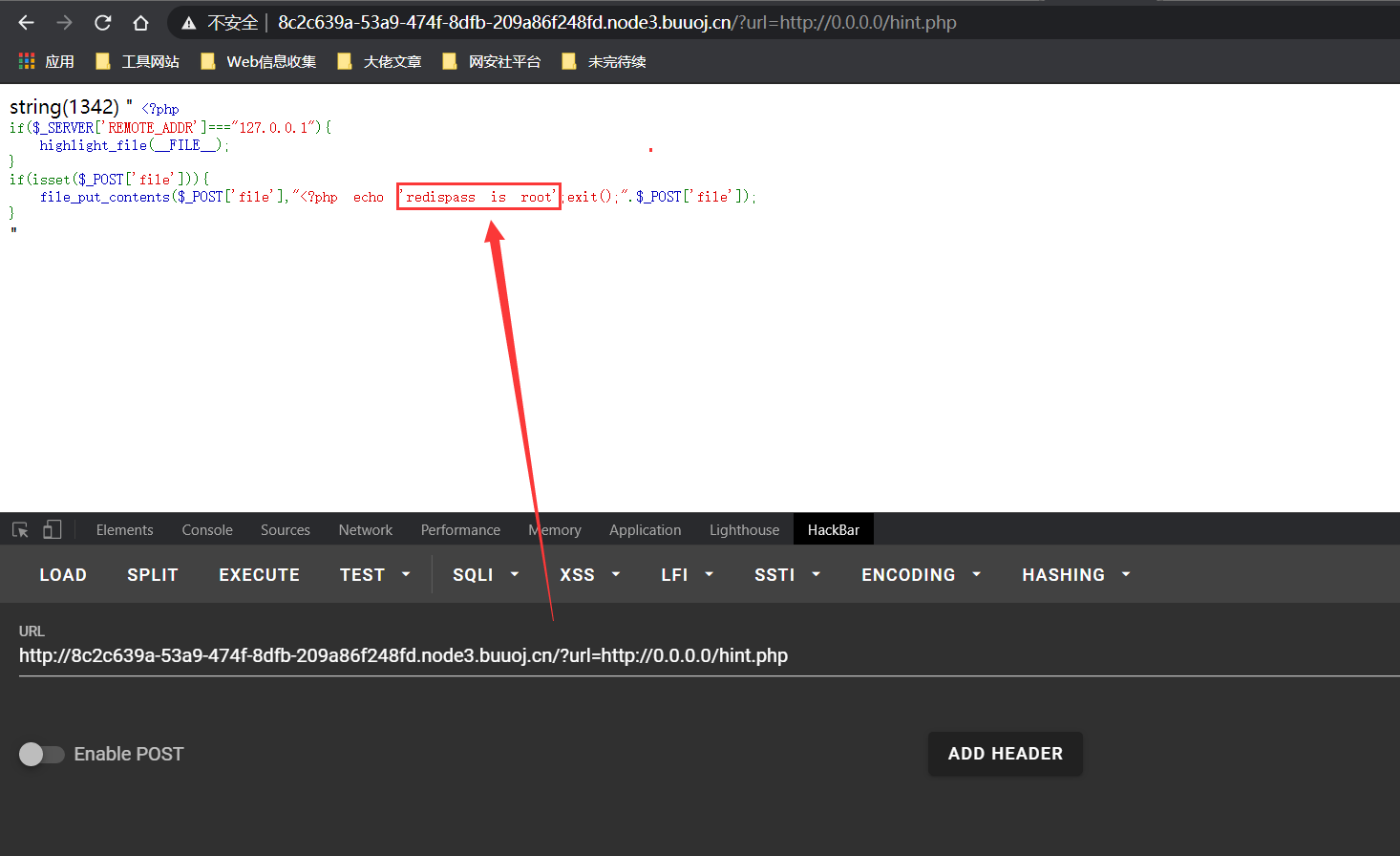Expand the ENCODING dropdown
1400x856 pixels.
pos(922,574)
